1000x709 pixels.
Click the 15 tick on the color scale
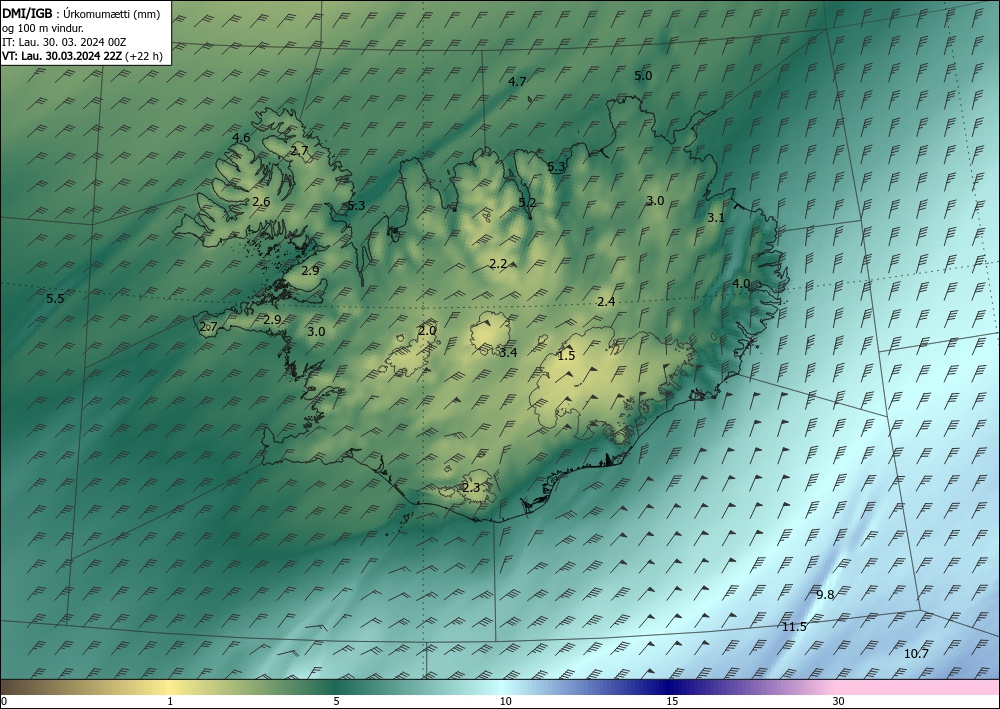(672, 701)
